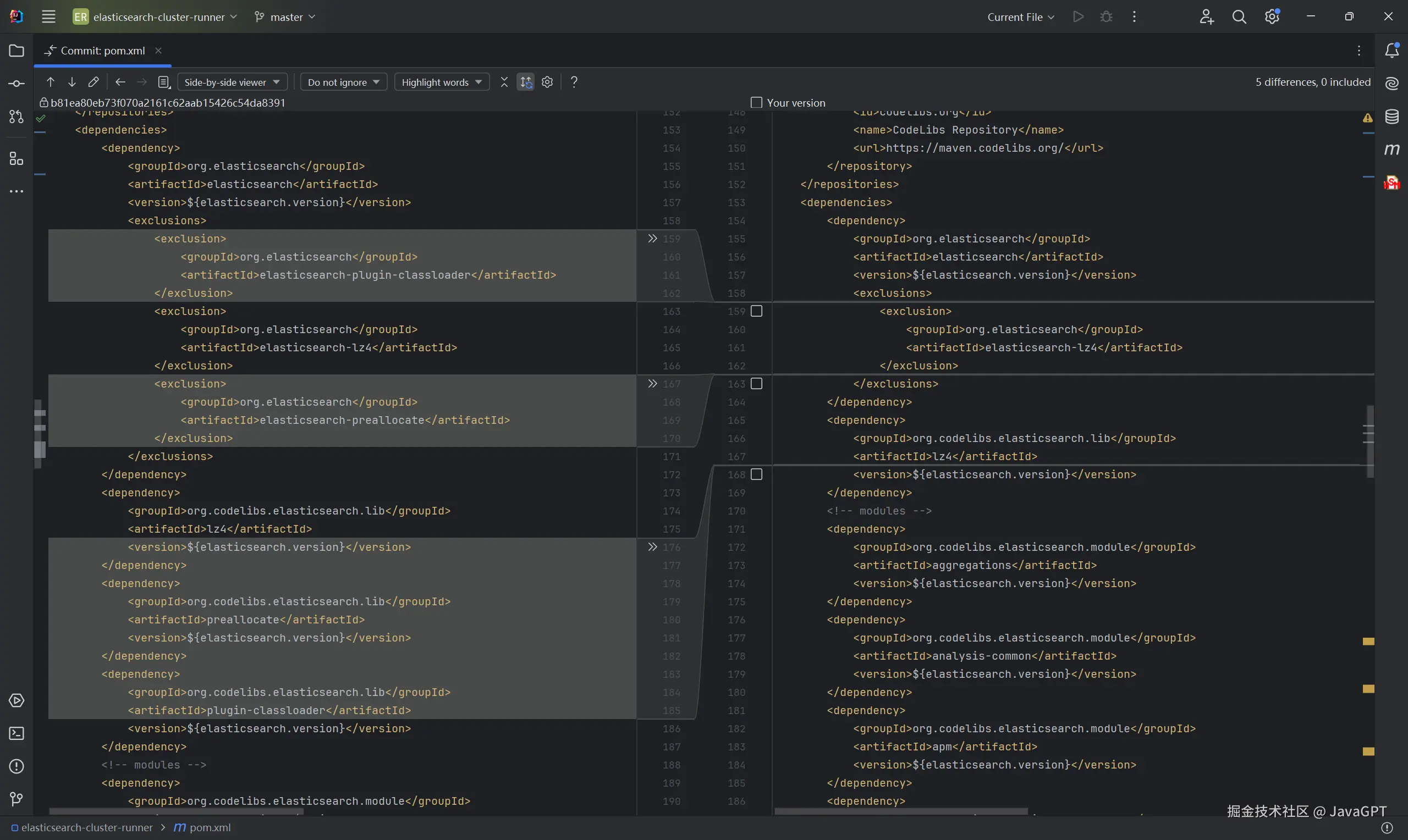Open the Maven tool window

click(1391, 150)
